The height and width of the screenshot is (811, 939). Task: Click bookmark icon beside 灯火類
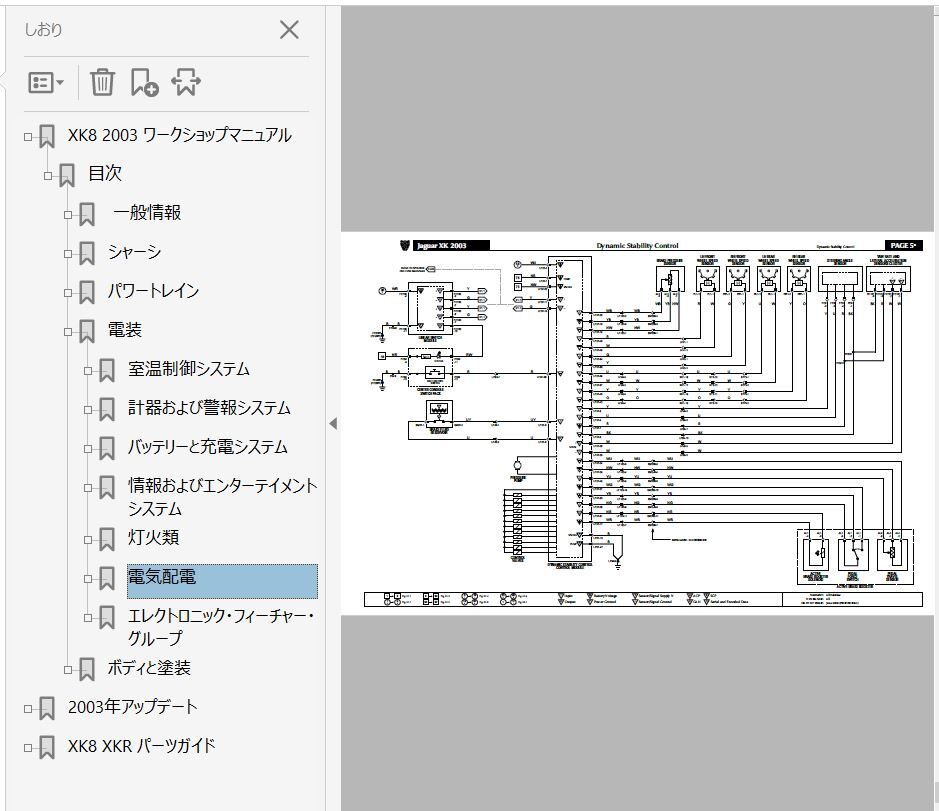coord(107,539)
